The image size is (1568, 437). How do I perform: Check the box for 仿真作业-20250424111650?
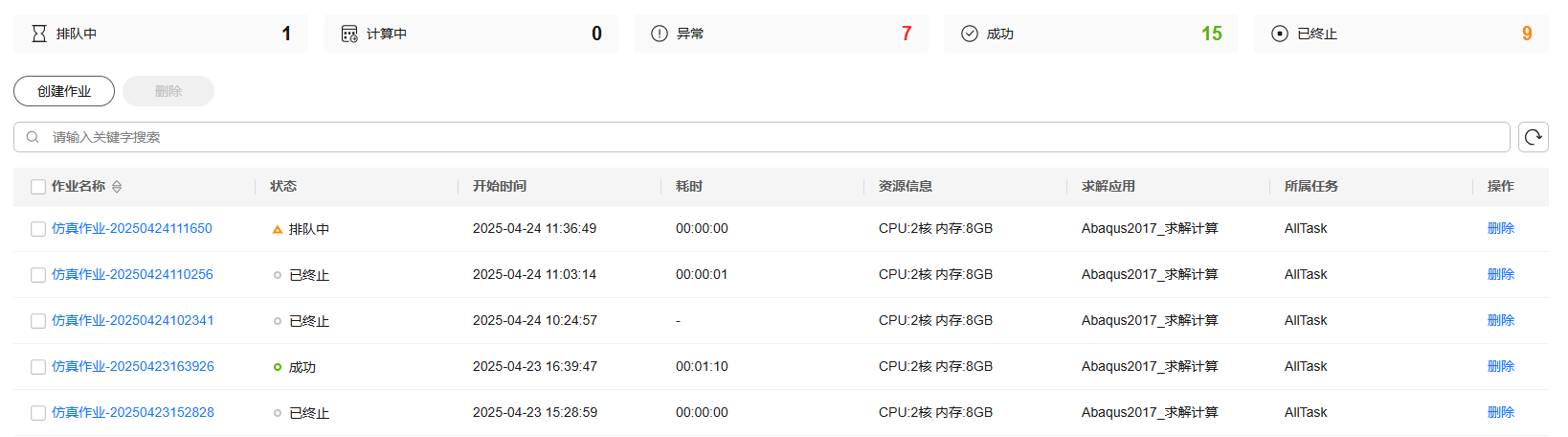38,229
